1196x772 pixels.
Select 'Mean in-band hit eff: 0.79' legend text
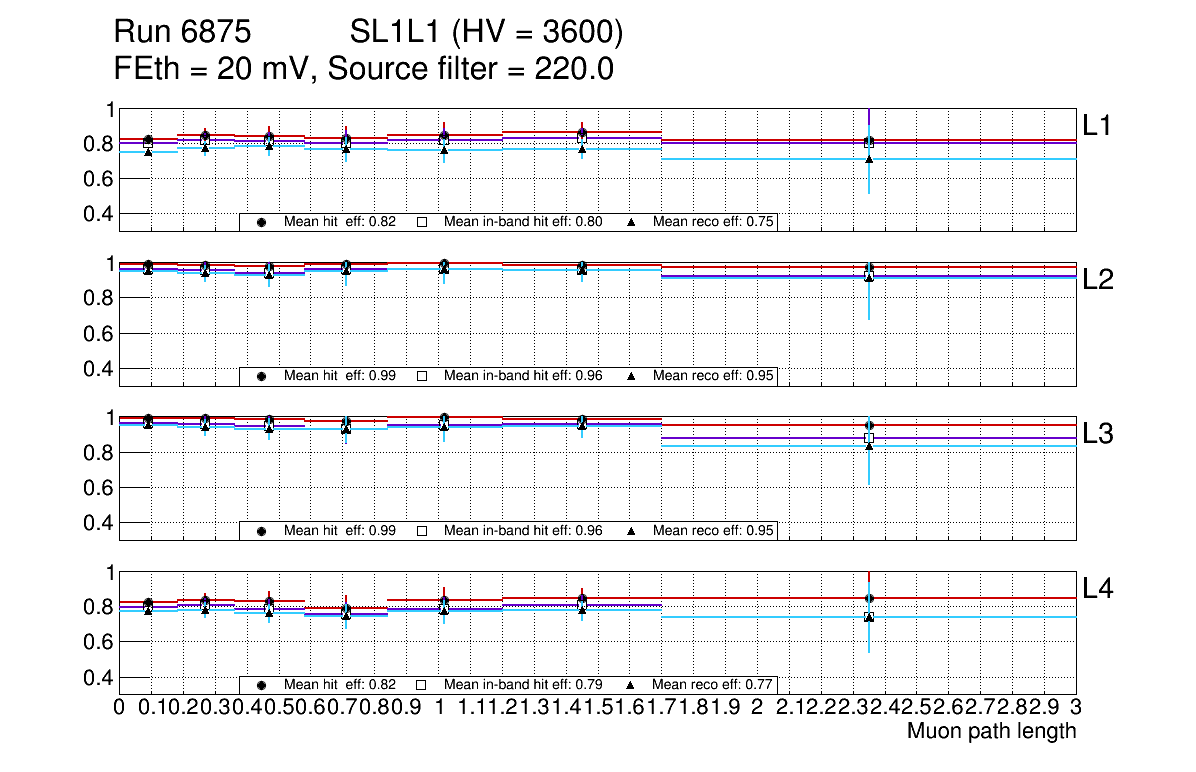(x=522, y=685)
